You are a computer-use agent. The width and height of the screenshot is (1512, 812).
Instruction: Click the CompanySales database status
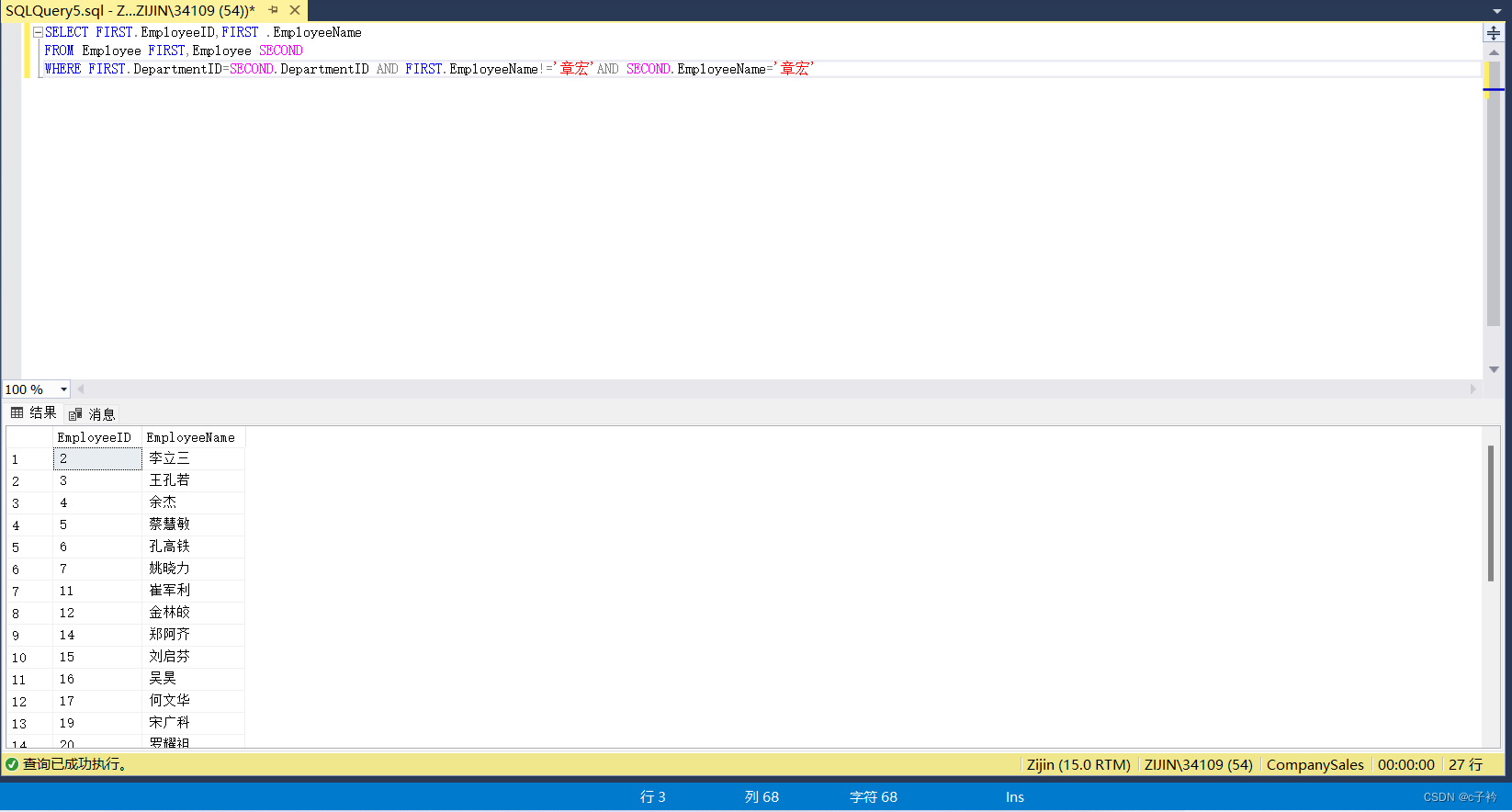point(1315,764)
